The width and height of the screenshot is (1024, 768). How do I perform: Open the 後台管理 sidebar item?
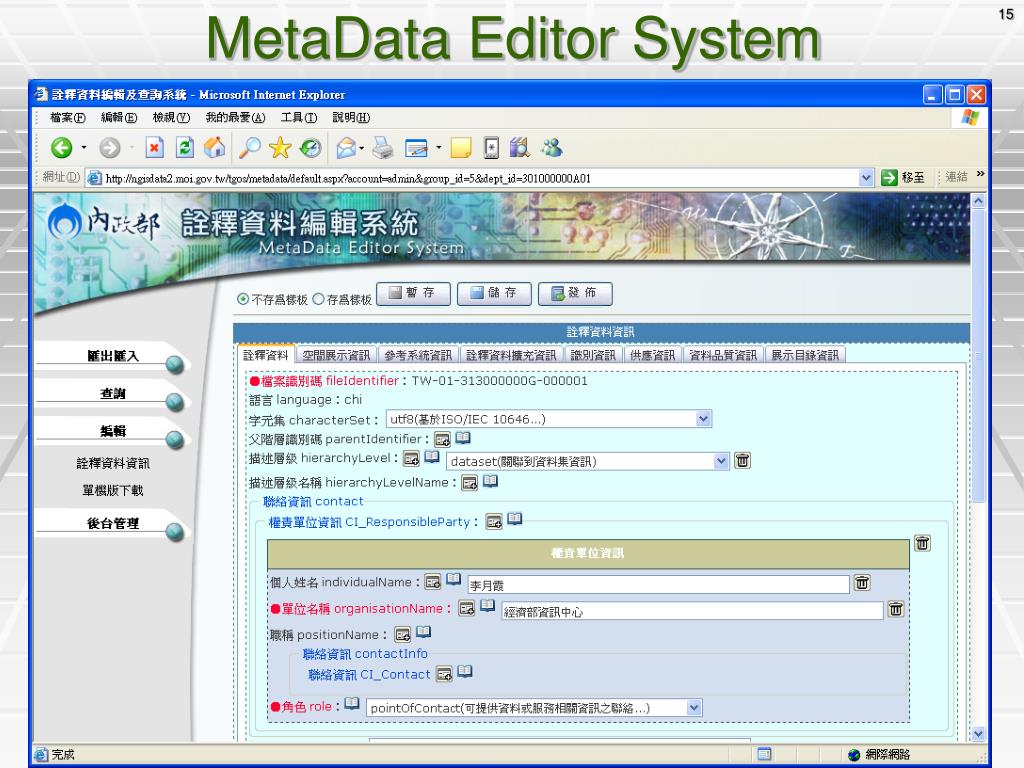click(x=112, y=524)
